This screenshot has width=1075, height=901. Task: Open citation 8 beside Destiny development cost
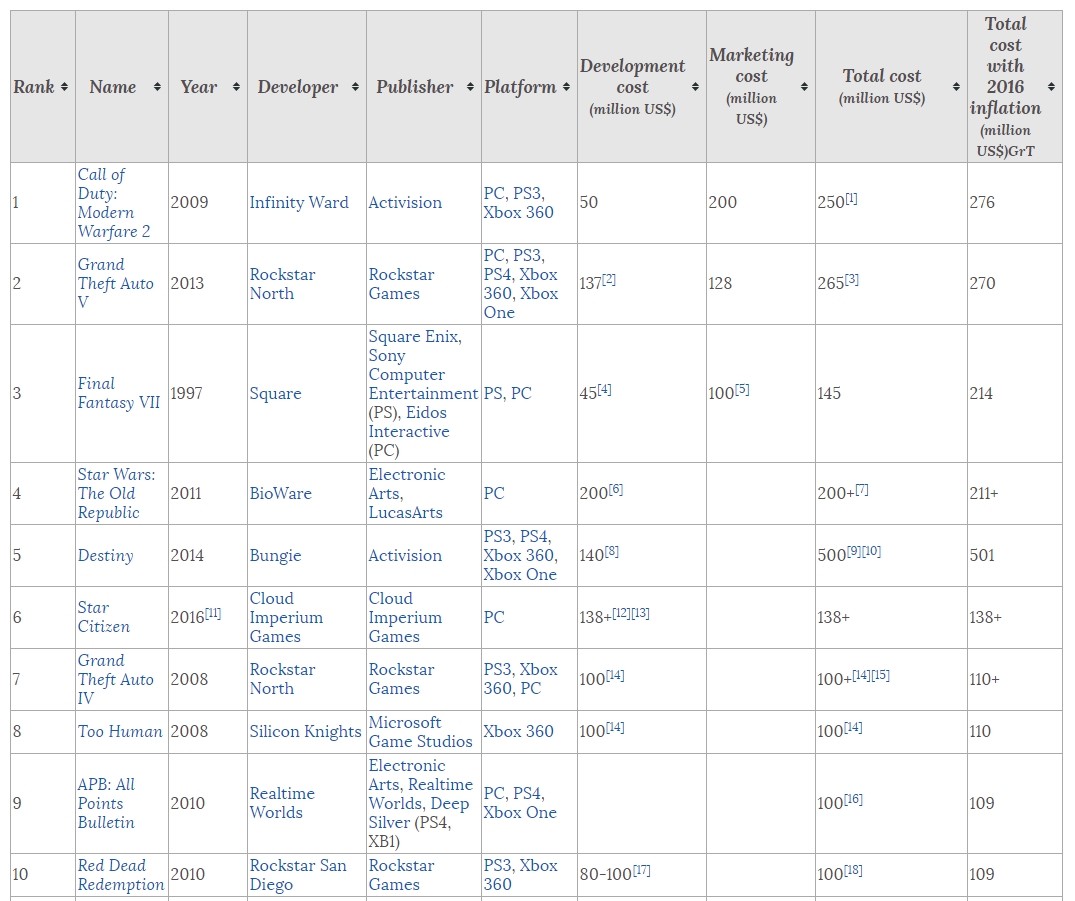(x=611, y=552)
